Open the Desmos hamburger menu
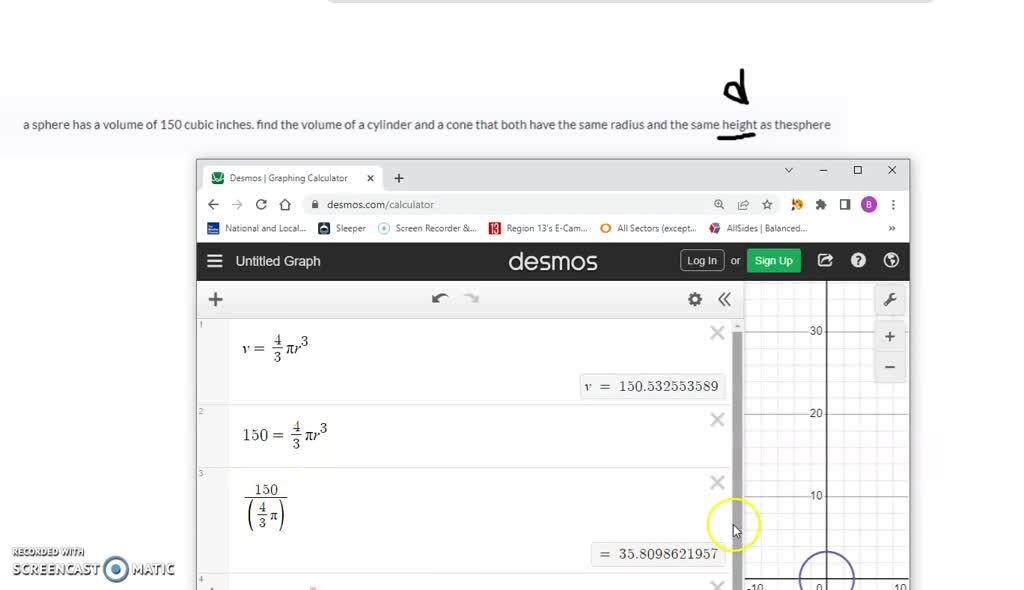 click(x=215, y=260)
